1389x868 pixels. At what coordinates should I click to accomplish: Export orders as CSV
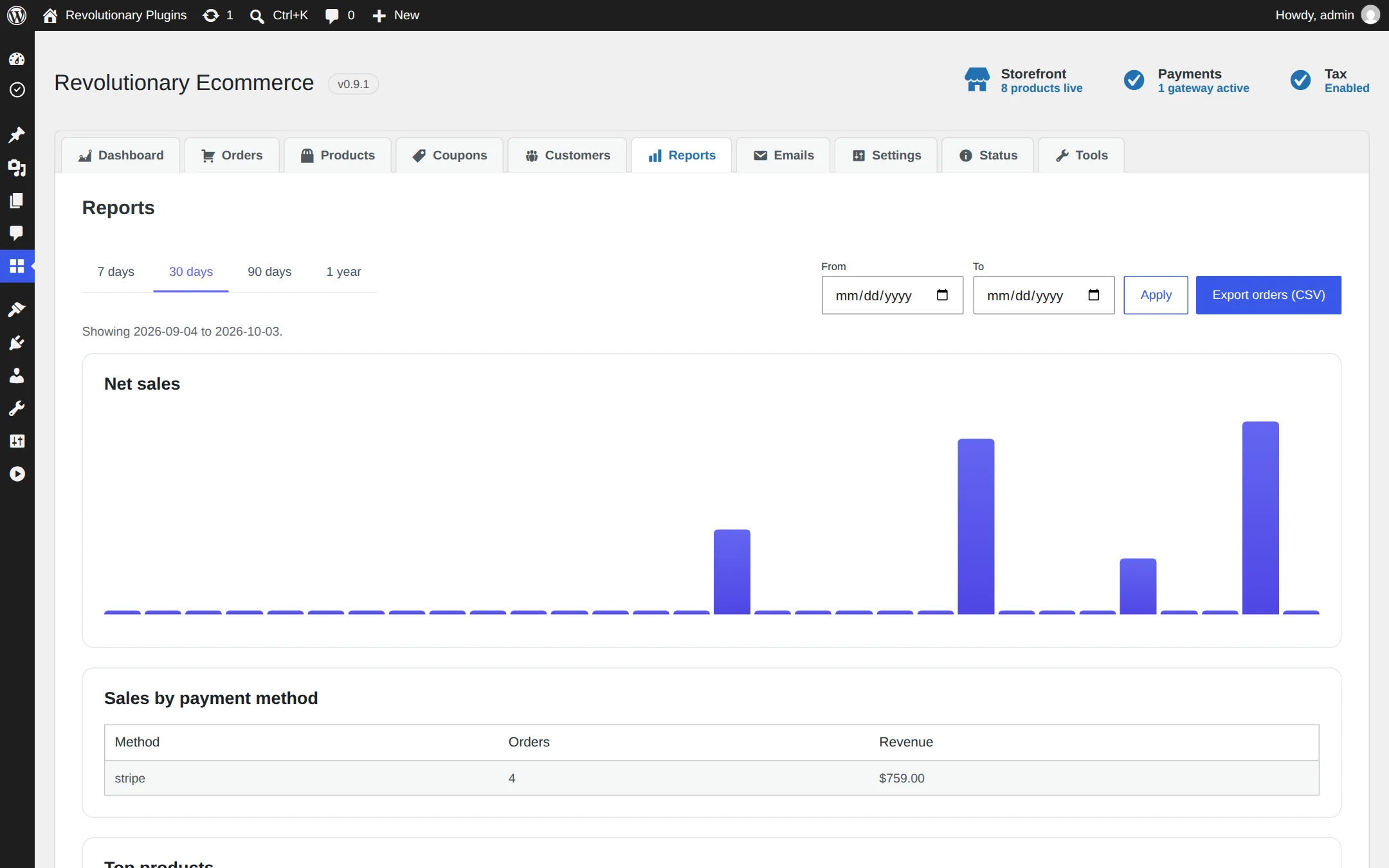point(1268,295)
